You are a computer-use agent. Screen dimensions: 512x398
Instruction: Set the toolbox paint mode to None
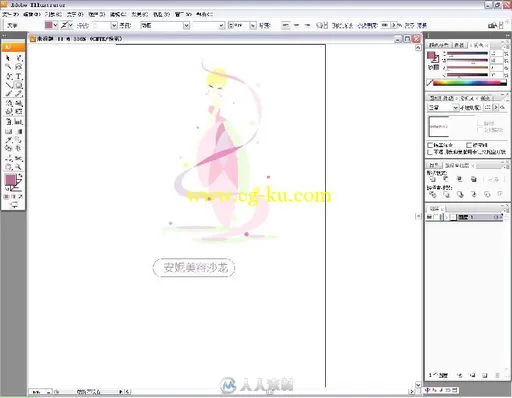point(20,197)
